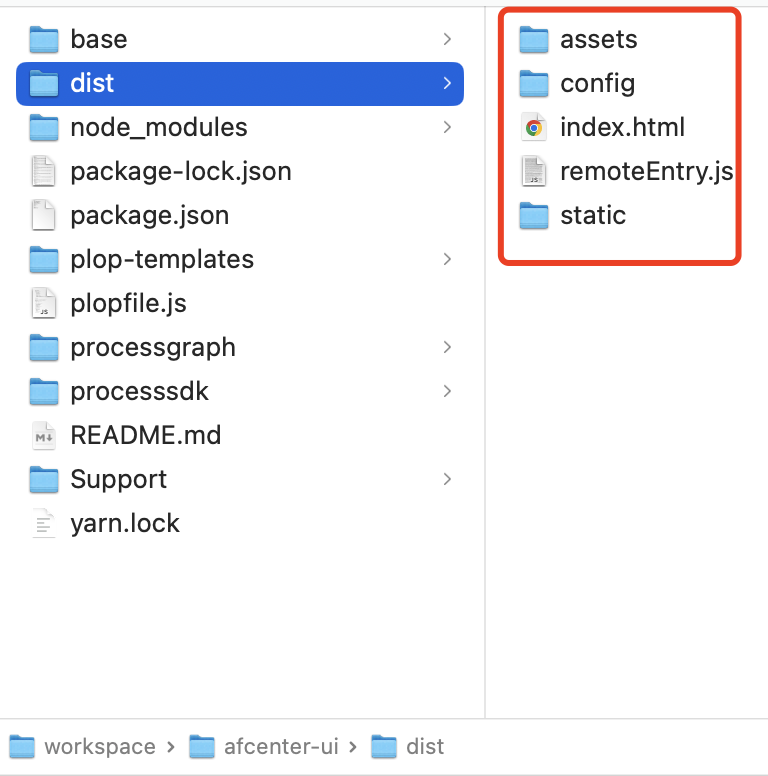768x776 pixels.
Task: Go to workspace in the path bar
Action: 99,747
